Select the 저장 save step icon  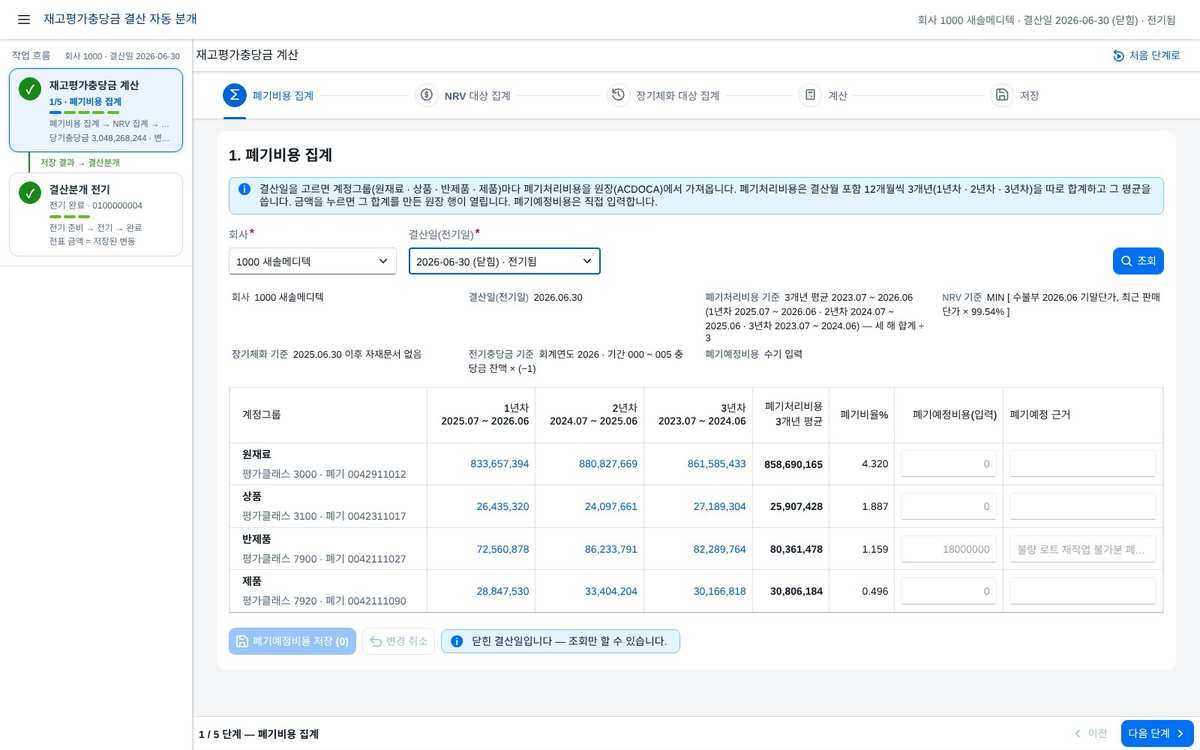pos(1001,95)
